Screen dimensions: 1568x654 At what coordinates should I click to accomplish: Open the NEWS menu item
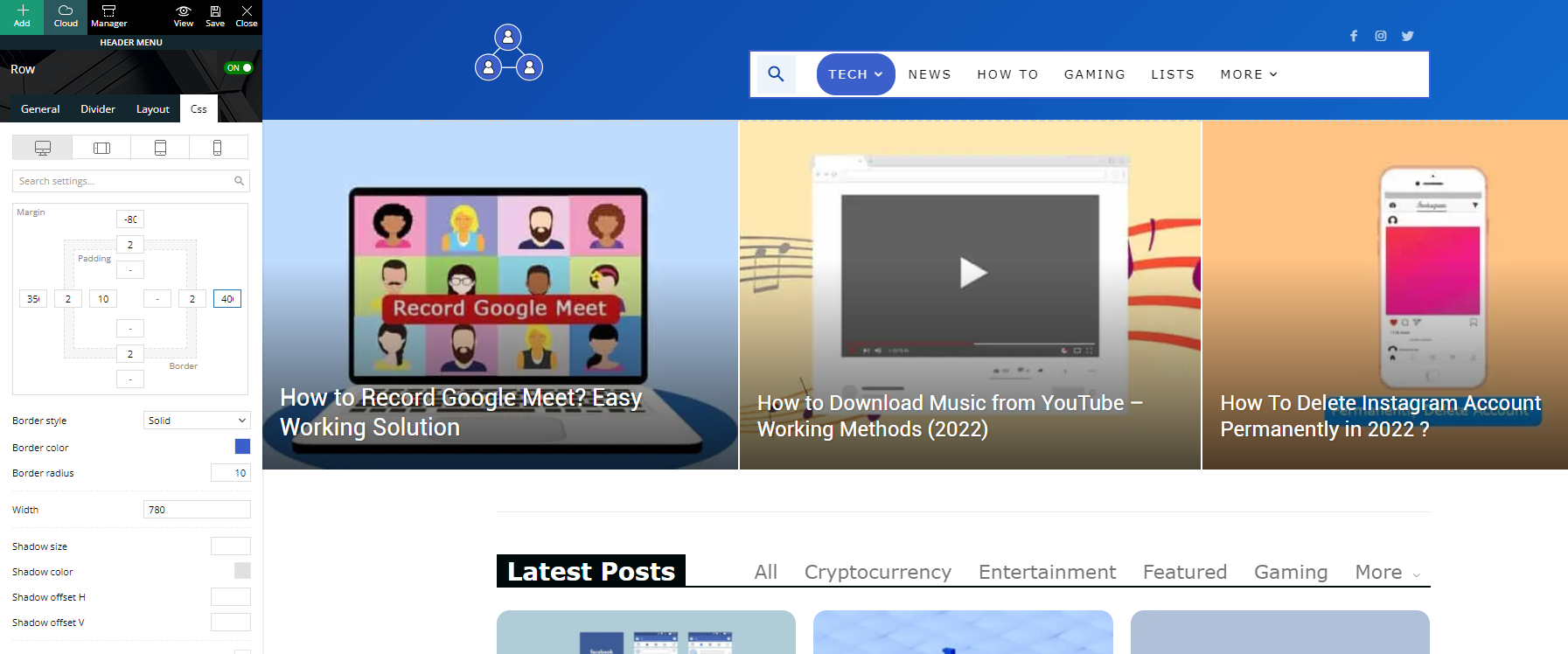pos(930,74)
